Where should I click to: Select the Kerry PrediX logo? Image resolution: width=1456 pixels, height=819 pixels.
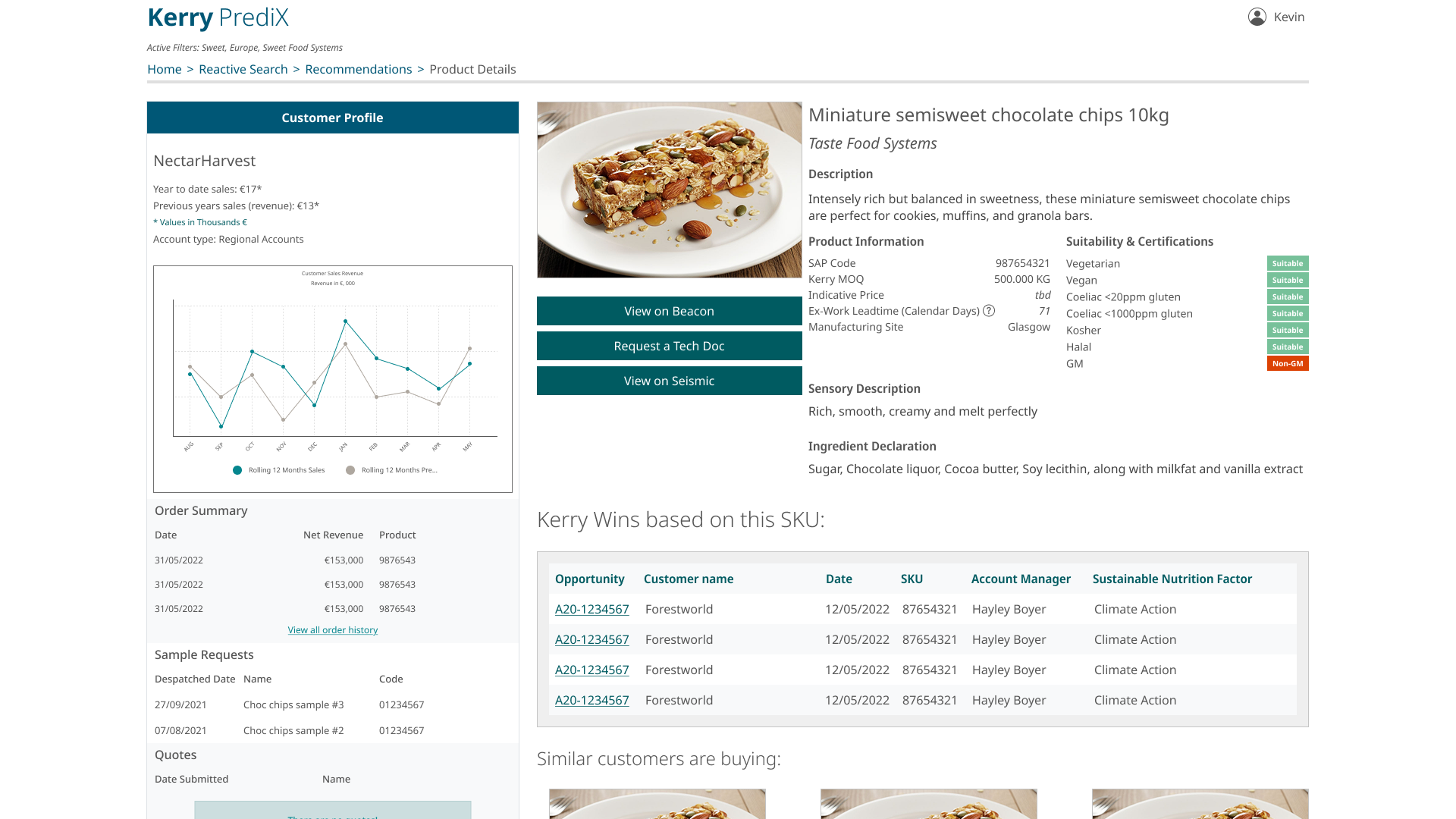[218, 17]
